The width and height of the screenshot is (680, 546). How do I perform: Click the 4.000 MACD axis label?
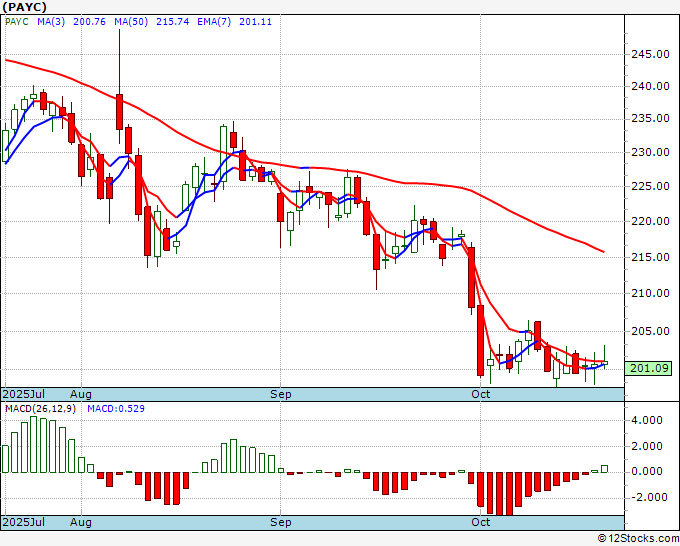click(647, 420)
